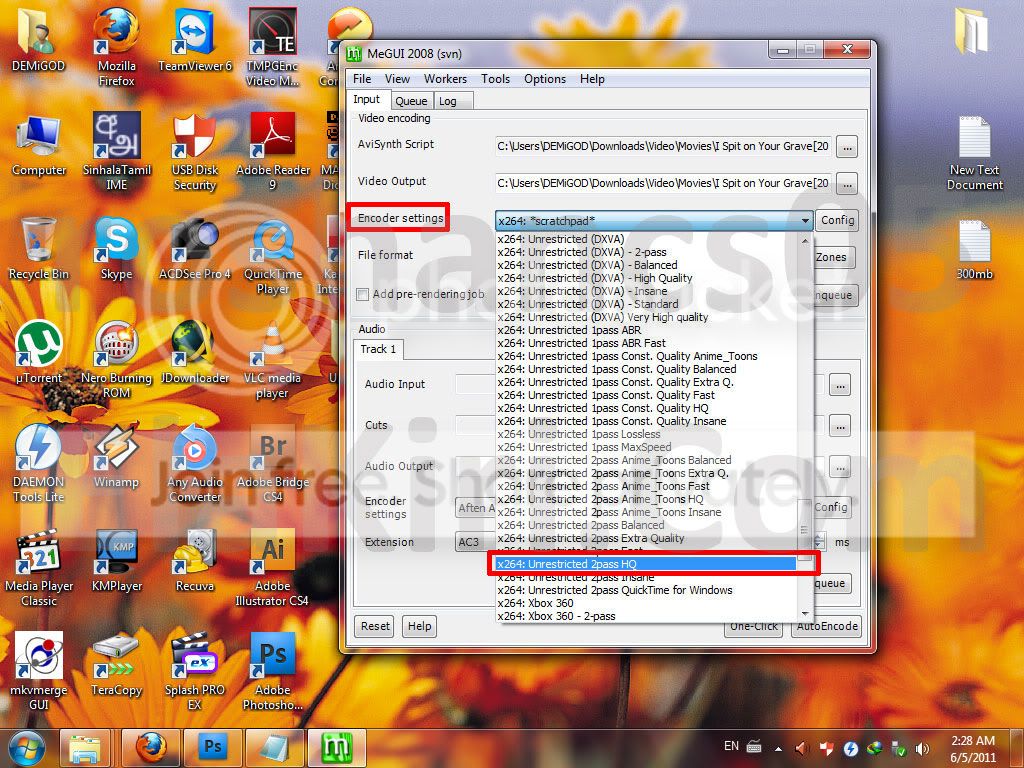Open the Tools menu
The height and width of the screenshot is (768, 1024).
click(496, 79)
